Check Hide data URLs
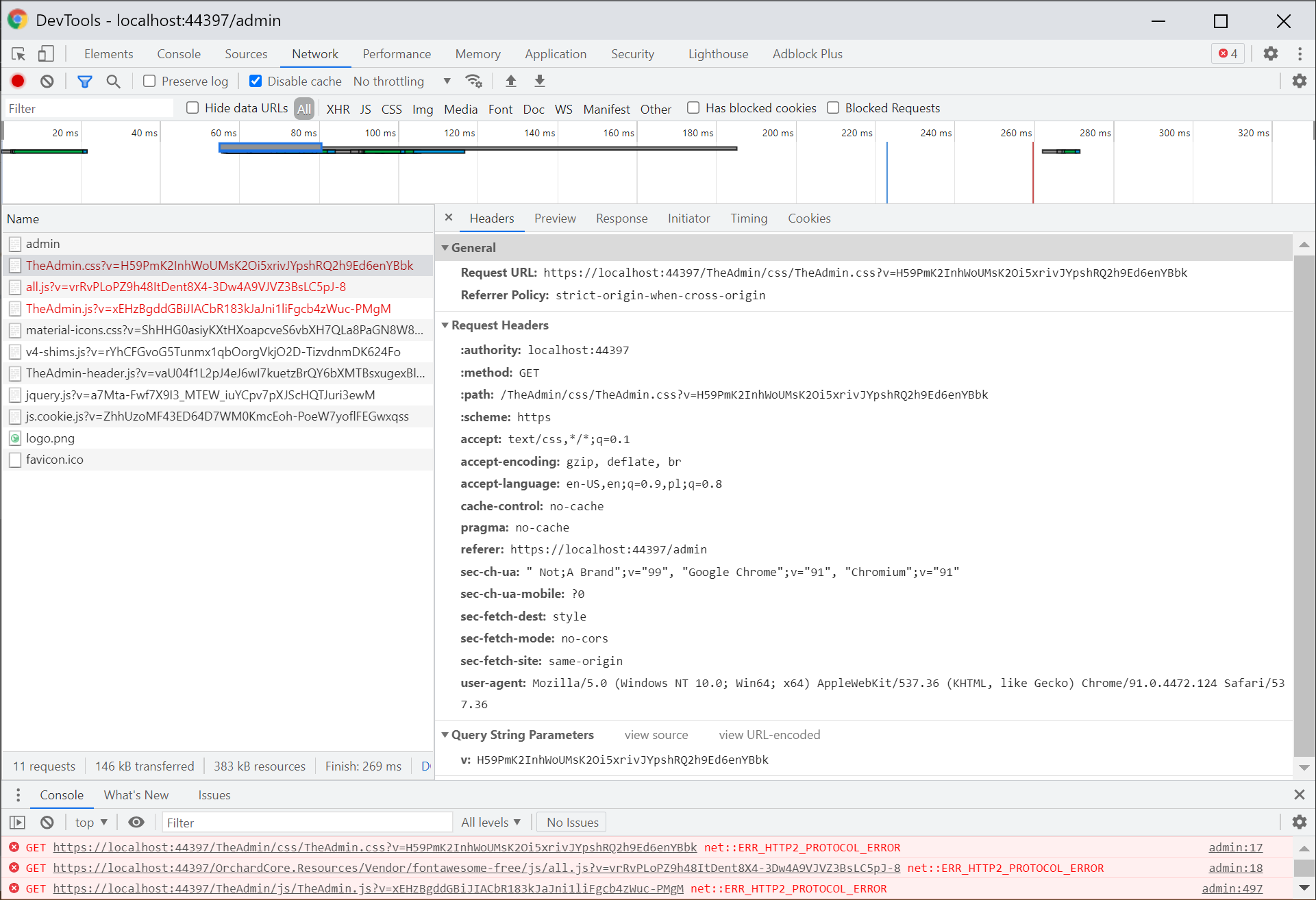1316x900 pixels. [192, 108]
